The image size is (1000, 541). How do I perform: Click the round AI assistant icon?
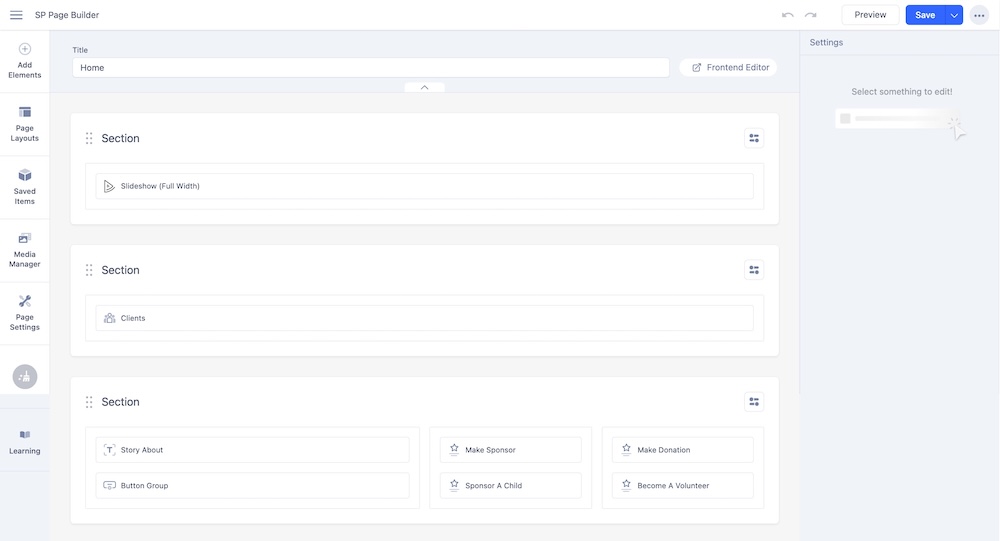click(x=25, y=377)
